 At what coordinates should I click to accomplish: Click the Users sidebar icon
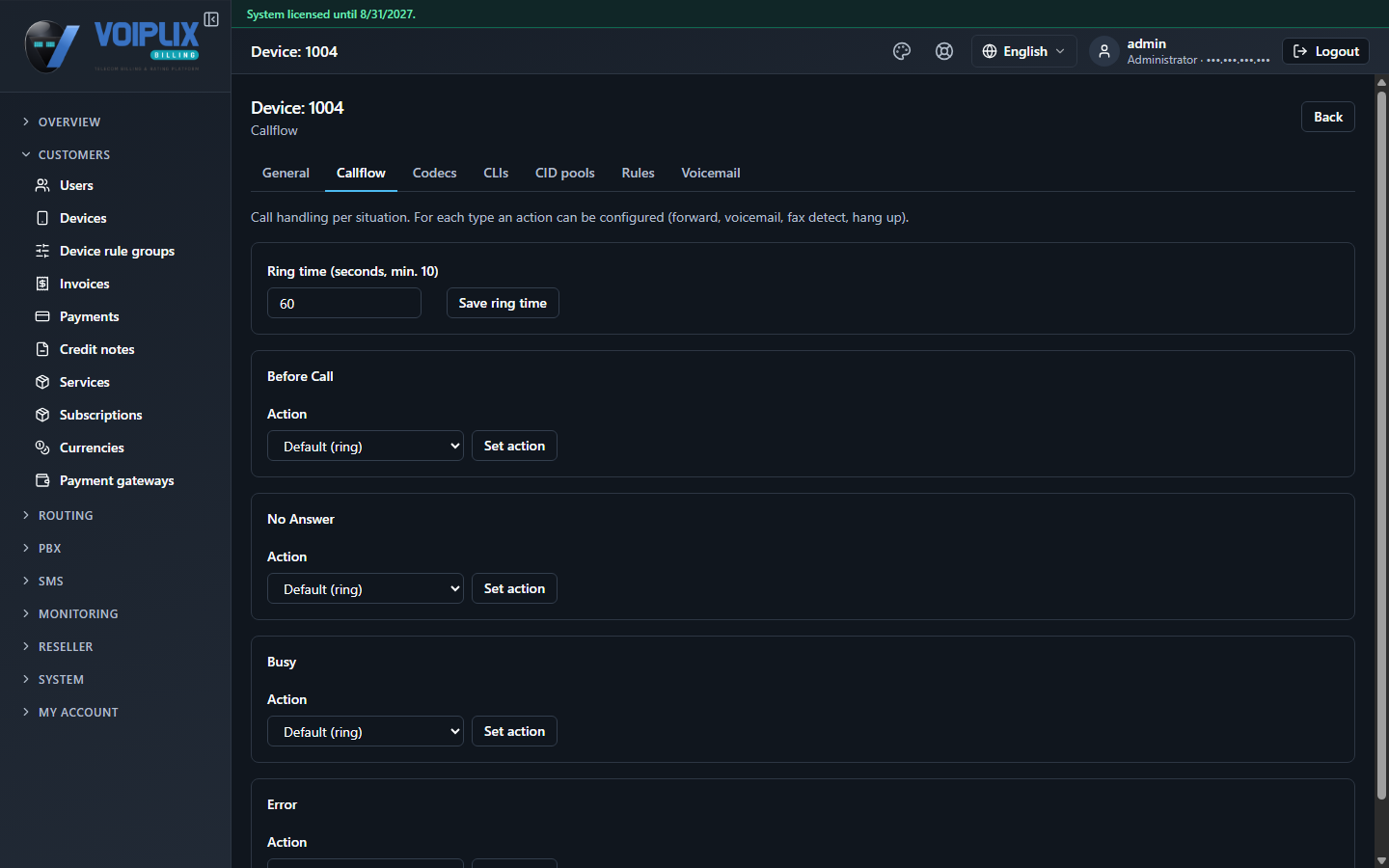42,185
